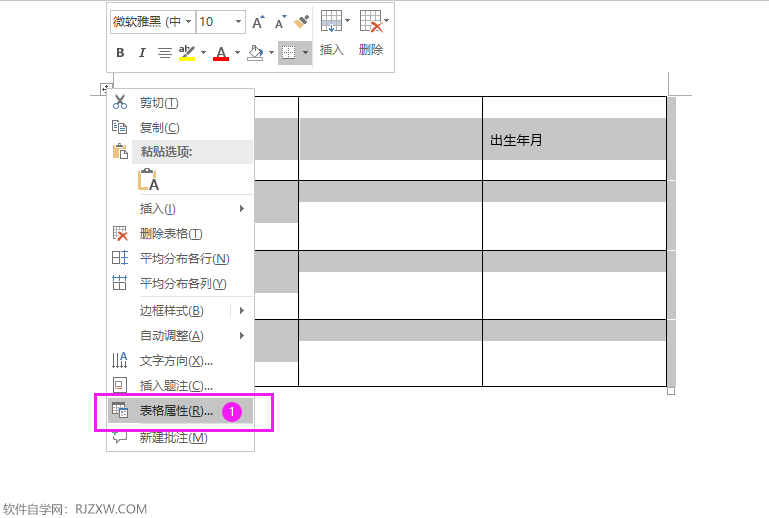This screenshot has width=769, height=518.
Task: Apply the red font color
Action: [221, 52]
